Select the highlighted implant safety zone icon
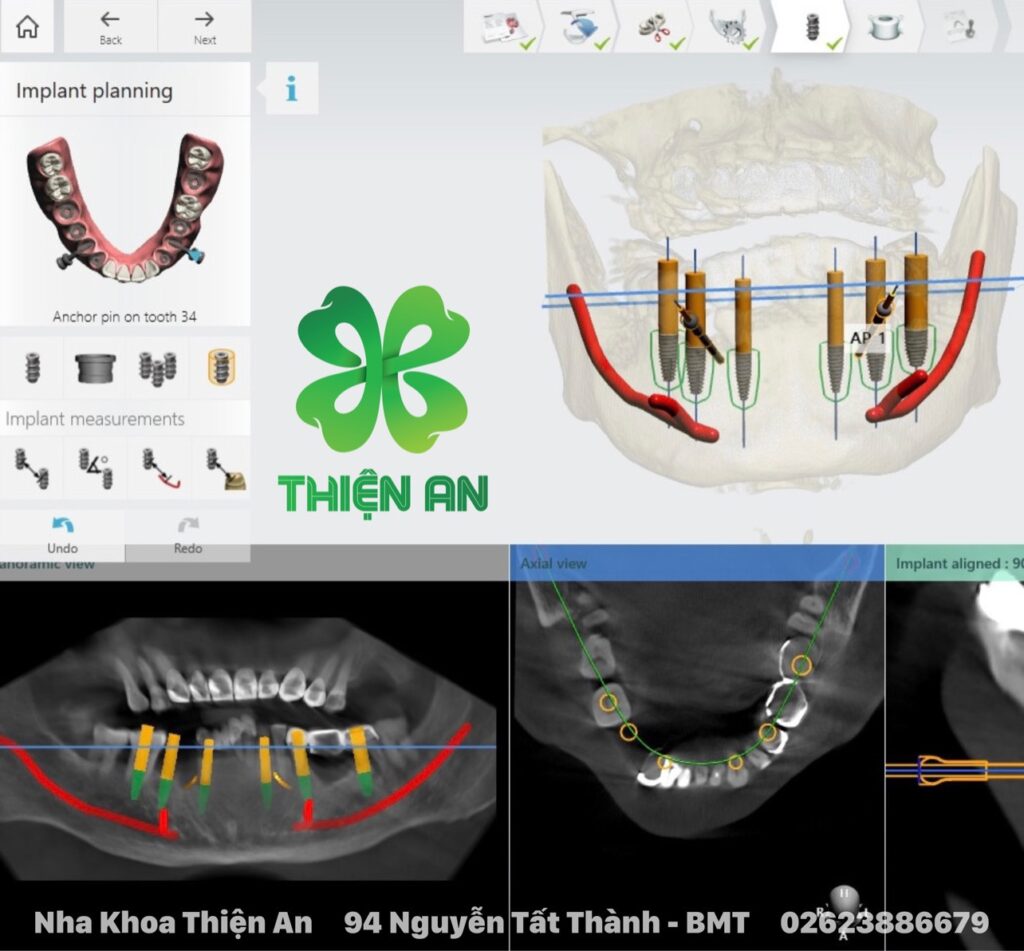Screen dimensions: 1024x951 tap(220, 367)
